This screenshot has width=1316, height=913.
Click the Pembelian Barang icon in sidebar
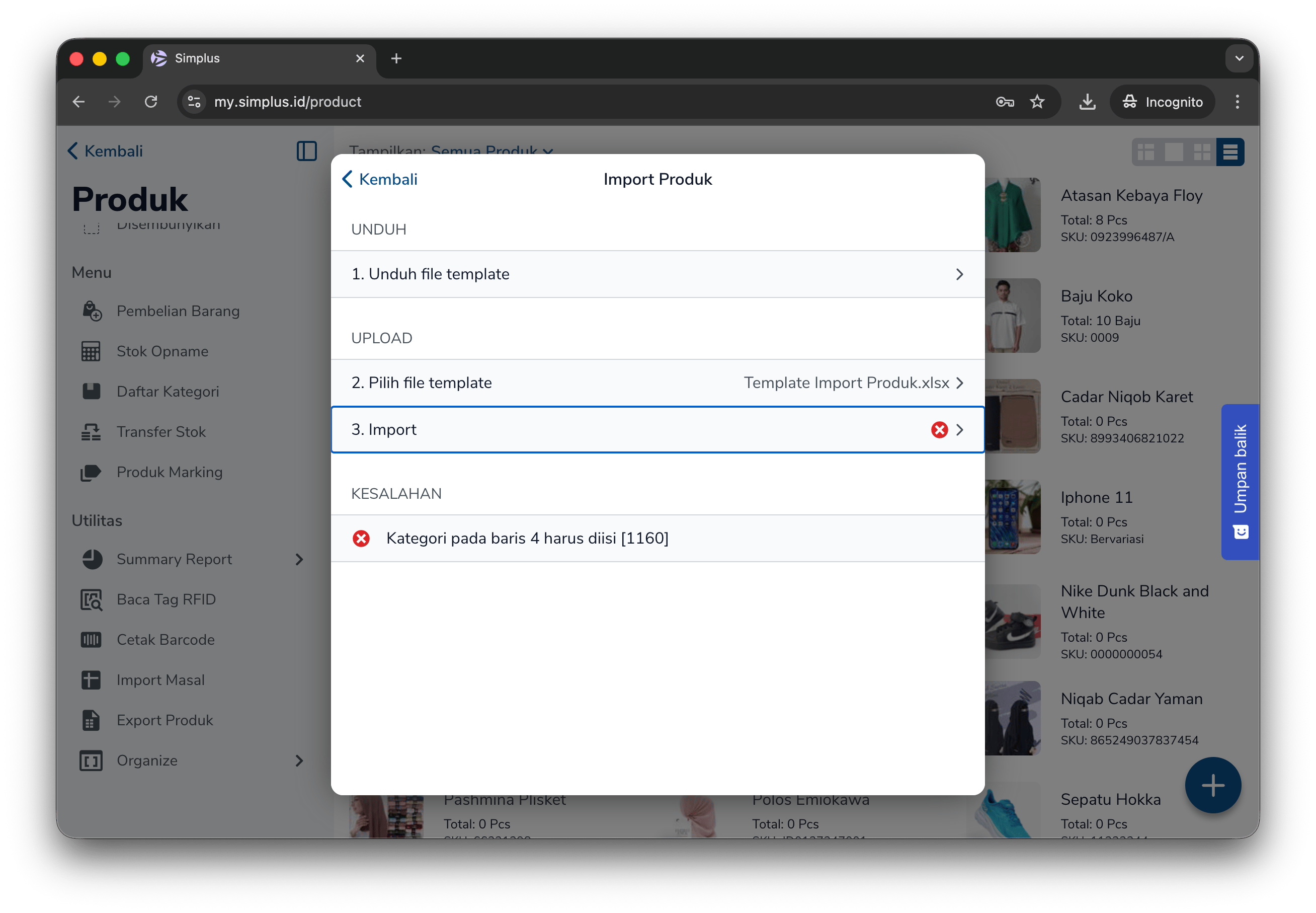tap(92, 311)
